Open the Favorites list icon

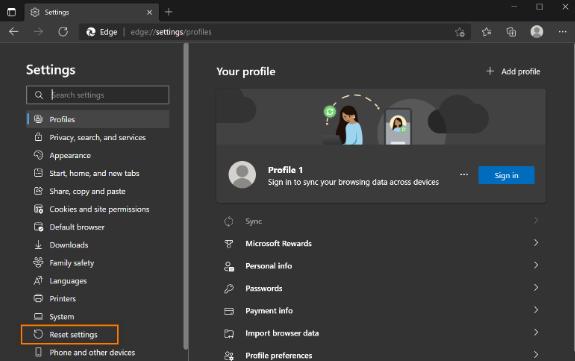(486, 32)
